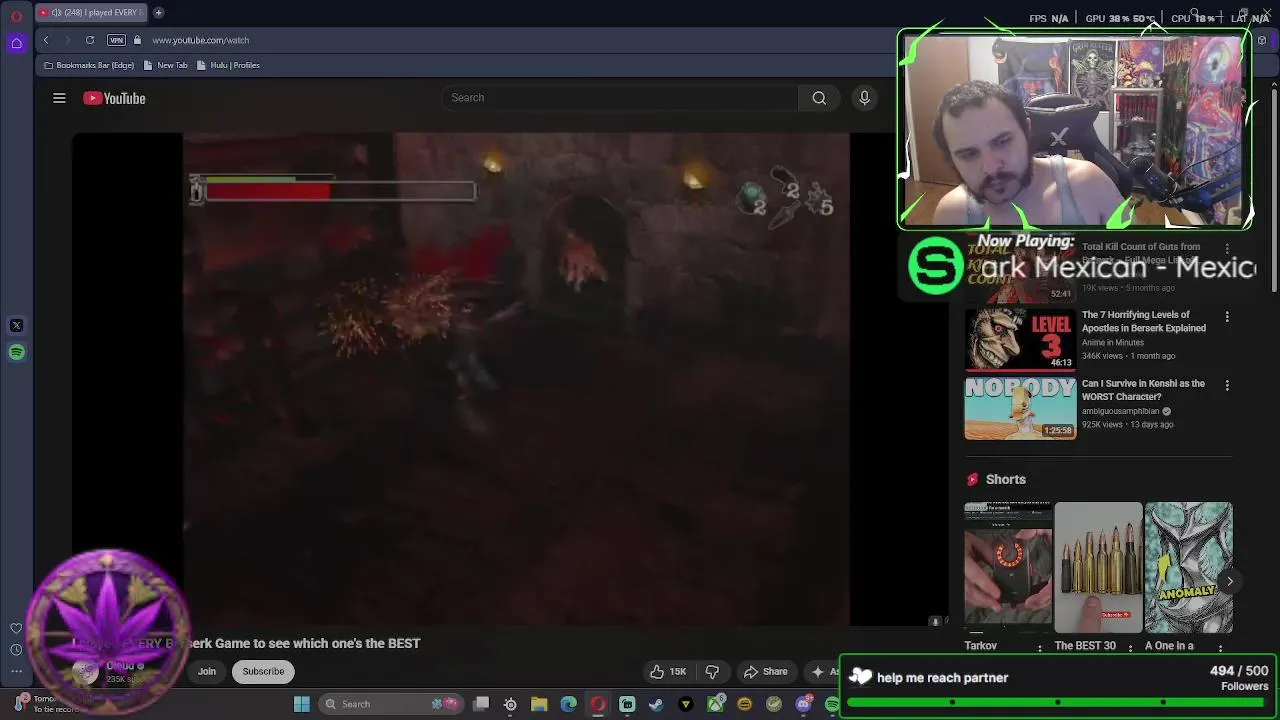Open Bookmarks Bar (Edge) folder

(x=88, y=65)
